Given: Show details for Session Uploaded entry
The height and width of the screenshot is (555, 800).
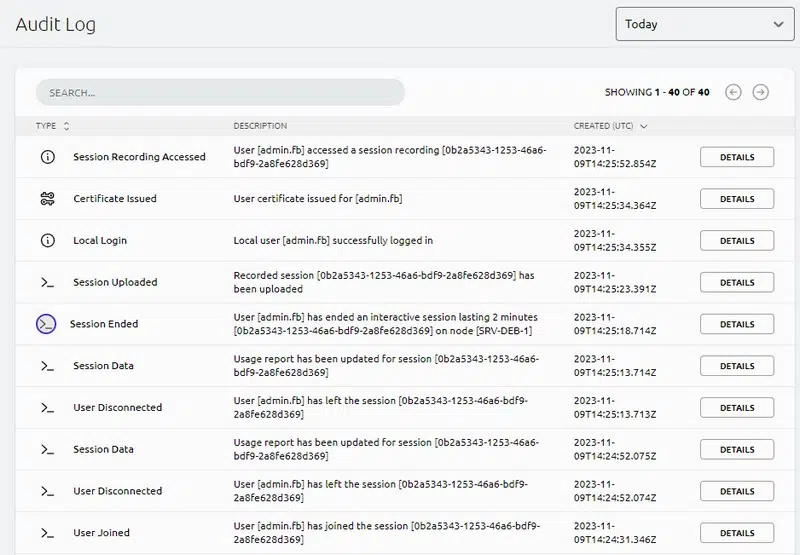Looking at the screenshot, I should tap(737, 283).
